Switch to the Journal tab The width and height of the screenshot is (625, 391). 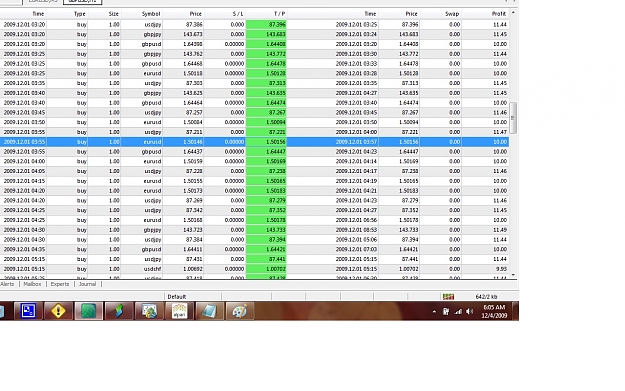coord(87,284)
